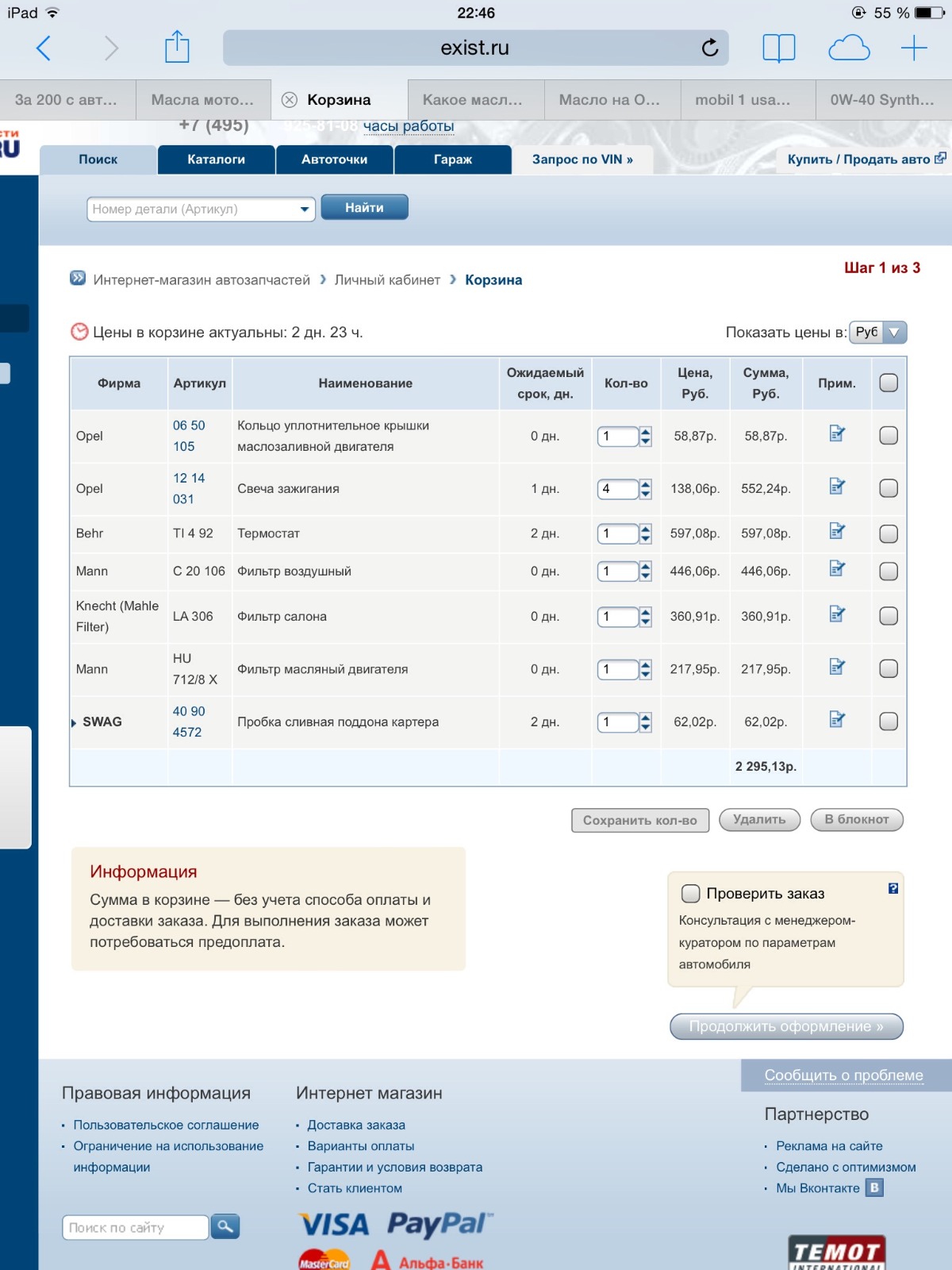Viewport: 952px width, 1270px height.
Task: Adjust quantity stepper for Пробка сливная
Action: [645, 722]
